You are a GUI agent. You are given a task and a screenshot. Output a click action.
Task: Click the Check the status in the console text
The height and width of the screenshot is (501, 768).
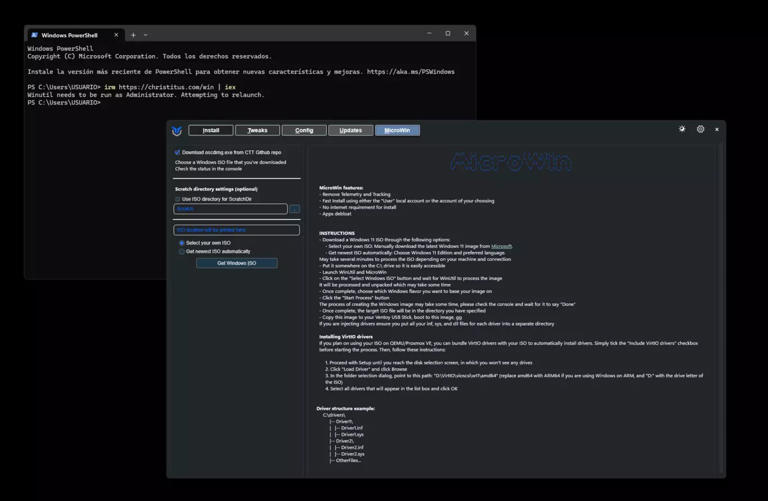[x=208, y=168]
